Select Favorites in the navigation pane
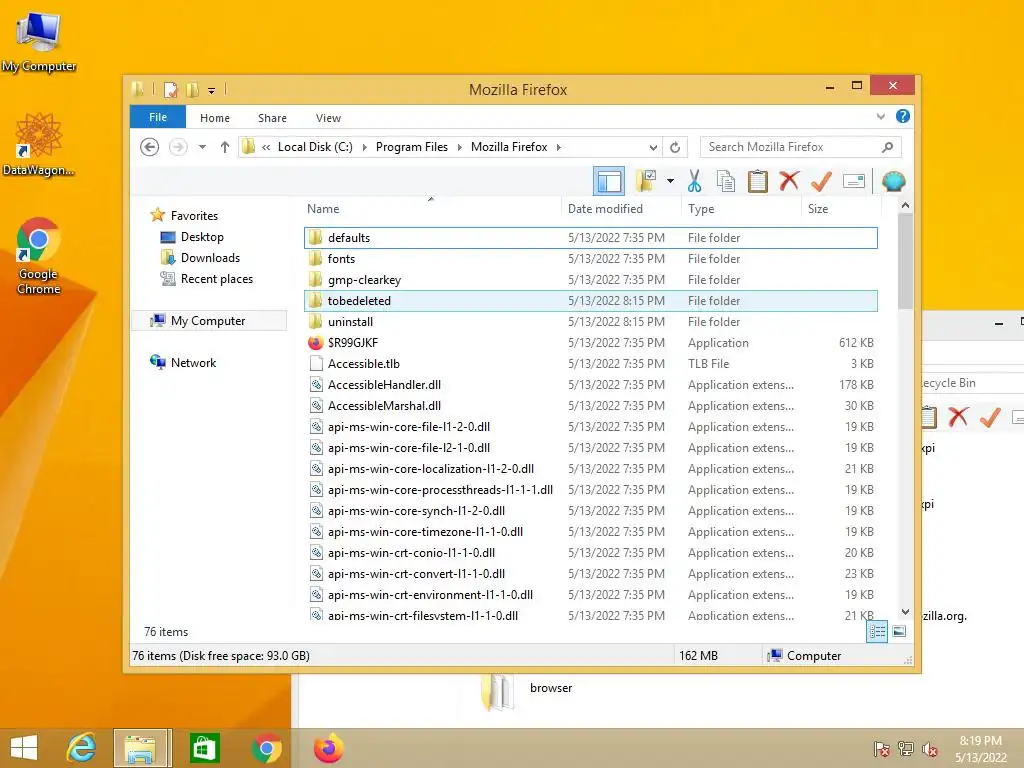This screenshot has height=768, width=1024. tap(194, 216)
